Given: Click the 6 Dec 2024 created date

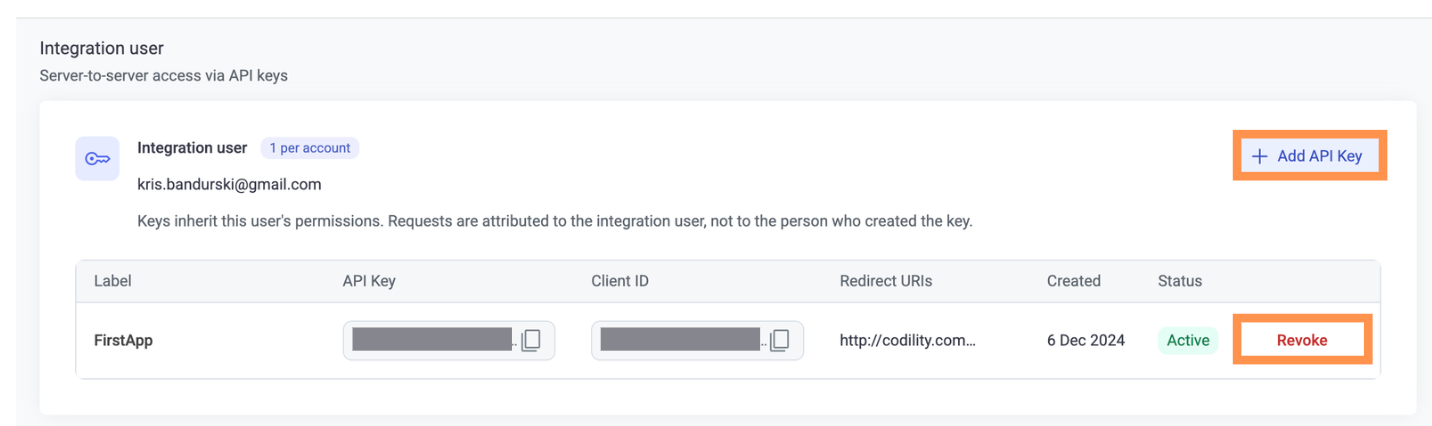Looking at the screenshot, I should point(1086,341).
